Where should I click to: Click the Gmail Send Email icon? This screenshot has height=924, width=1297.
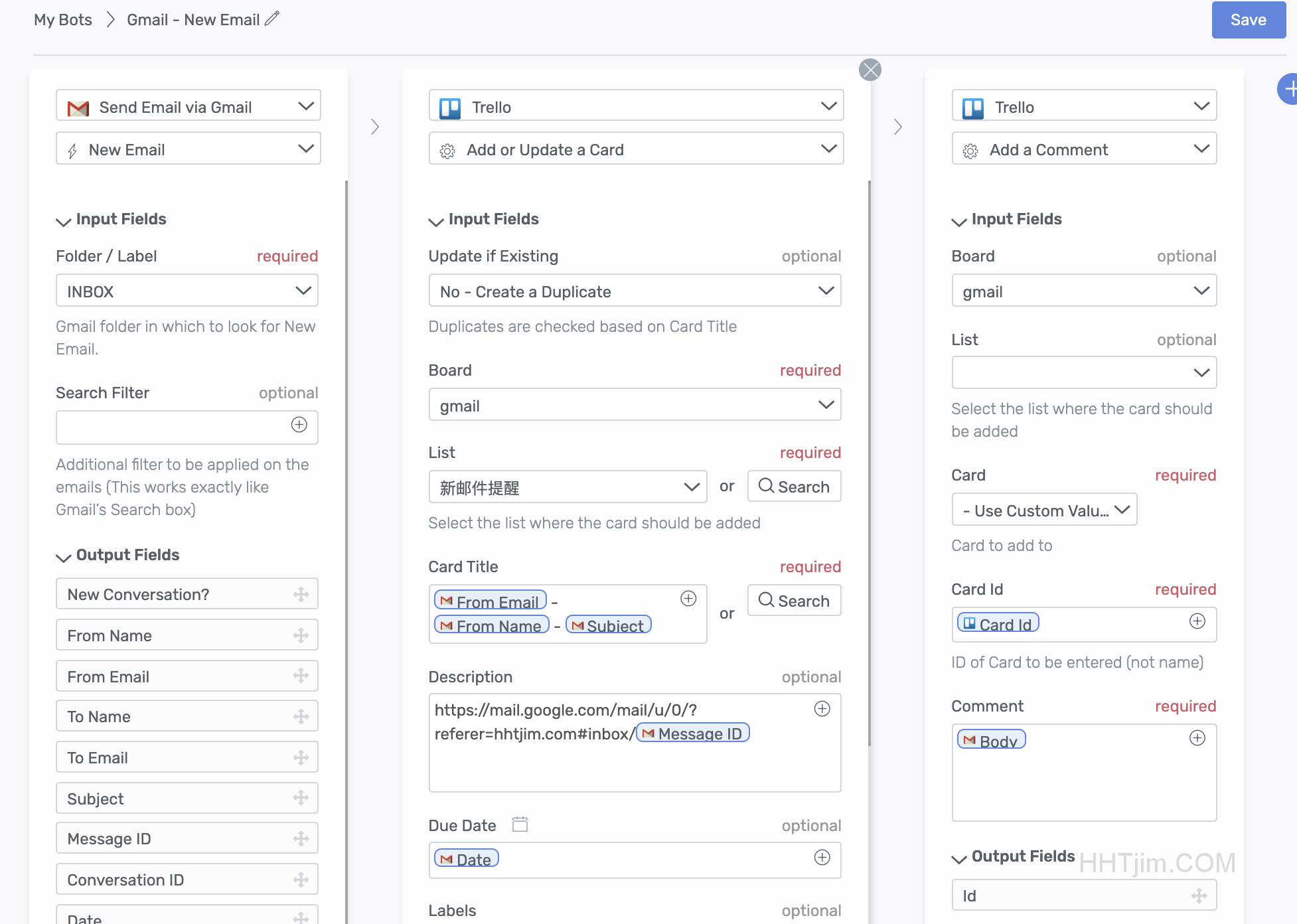click(78, 106)
